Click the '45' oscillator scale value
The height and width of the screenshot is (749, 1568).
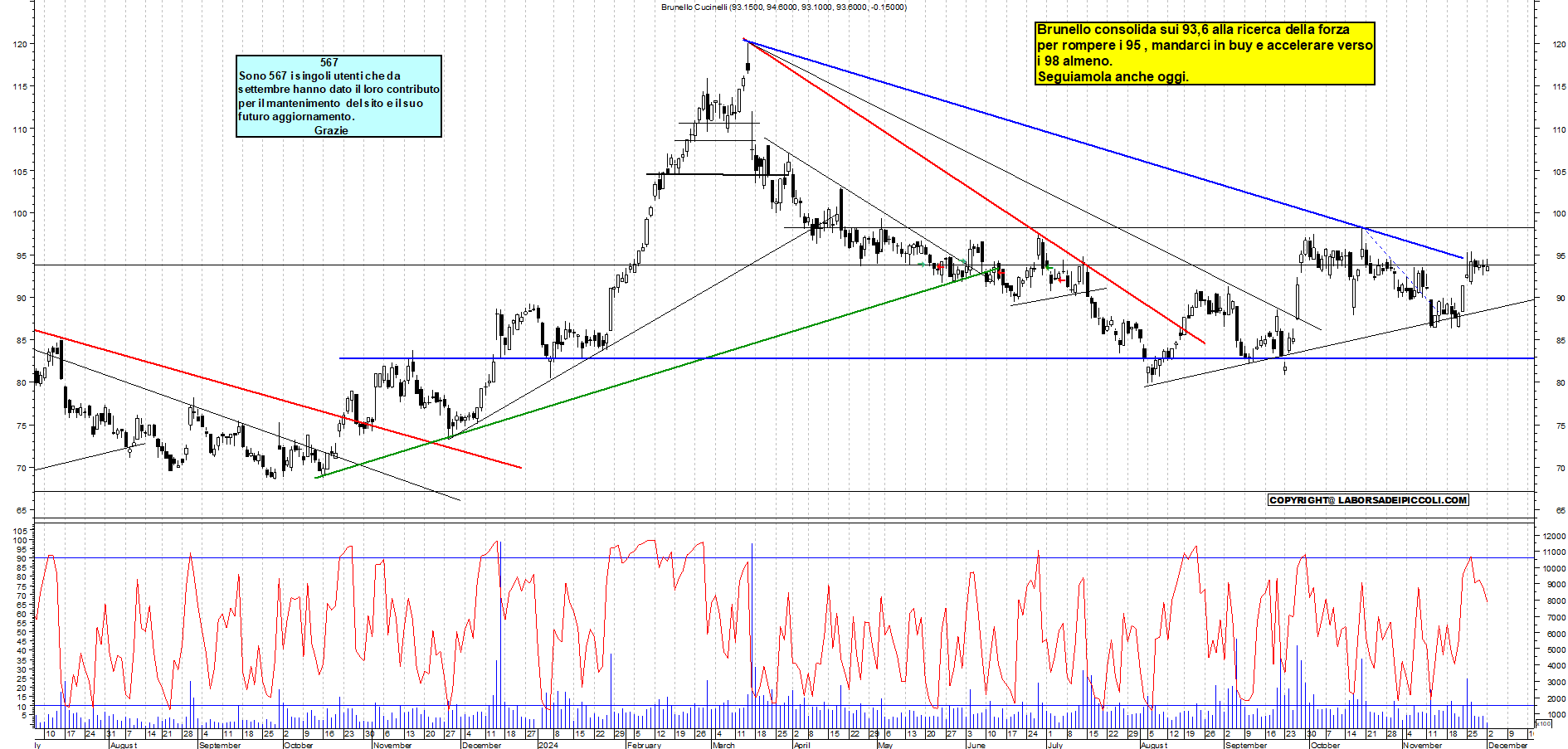click(x=22, y=641)
